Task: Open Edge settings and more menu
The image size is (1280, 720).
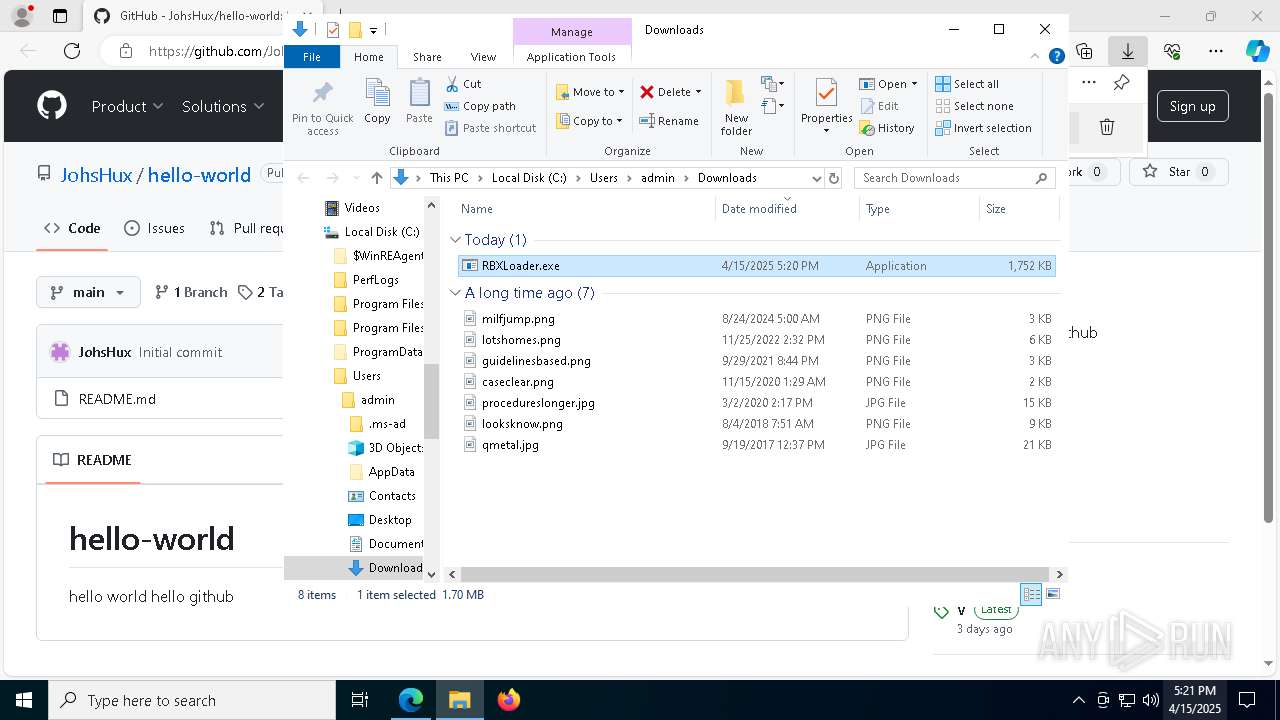Action: point(1216,51)
